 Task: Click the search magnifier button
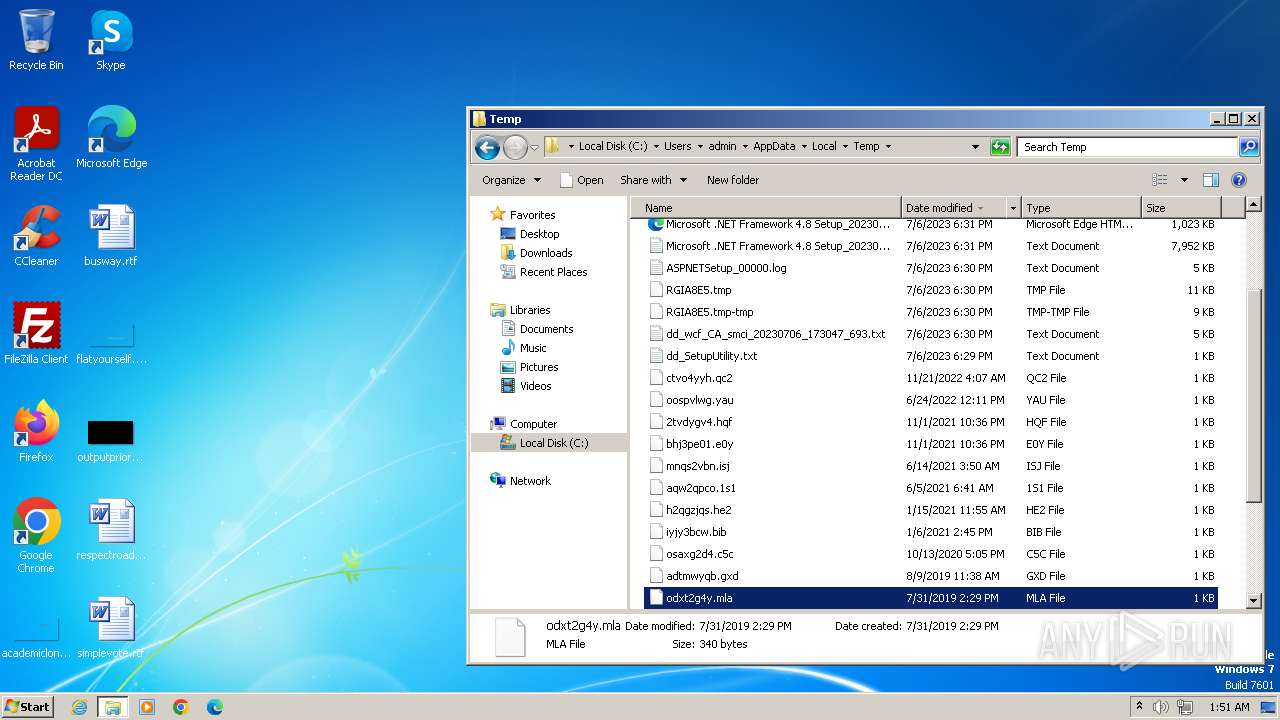click(x=1249, y=147)
